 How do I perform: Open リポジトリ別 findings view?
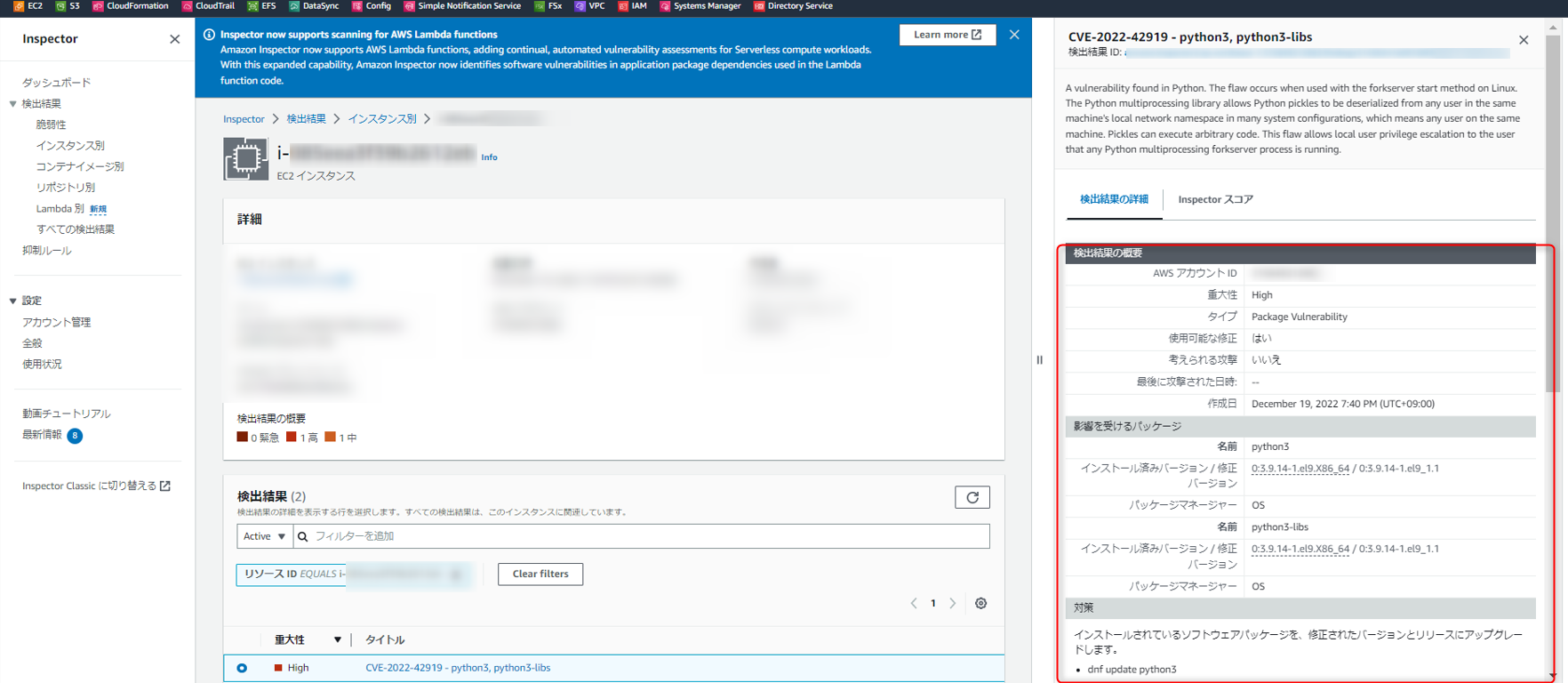pyautogui.click(x=66, y=188)
